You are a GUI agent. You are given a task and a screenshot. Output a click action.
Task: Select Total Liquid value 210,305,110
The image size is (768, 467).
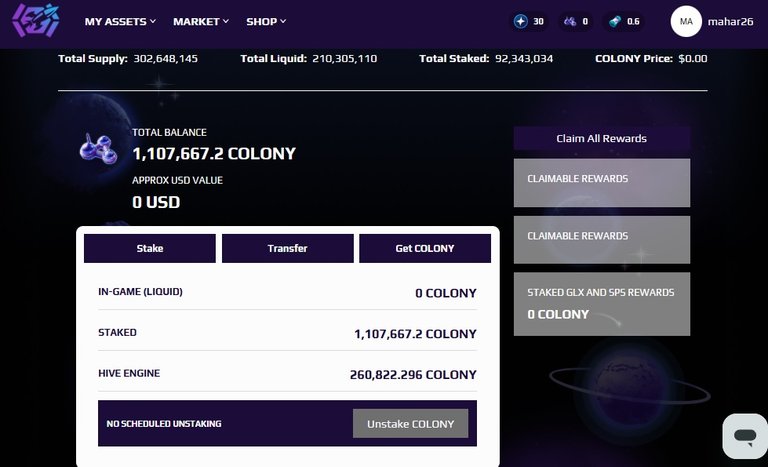pyautogui.click(x=345, y=58)
